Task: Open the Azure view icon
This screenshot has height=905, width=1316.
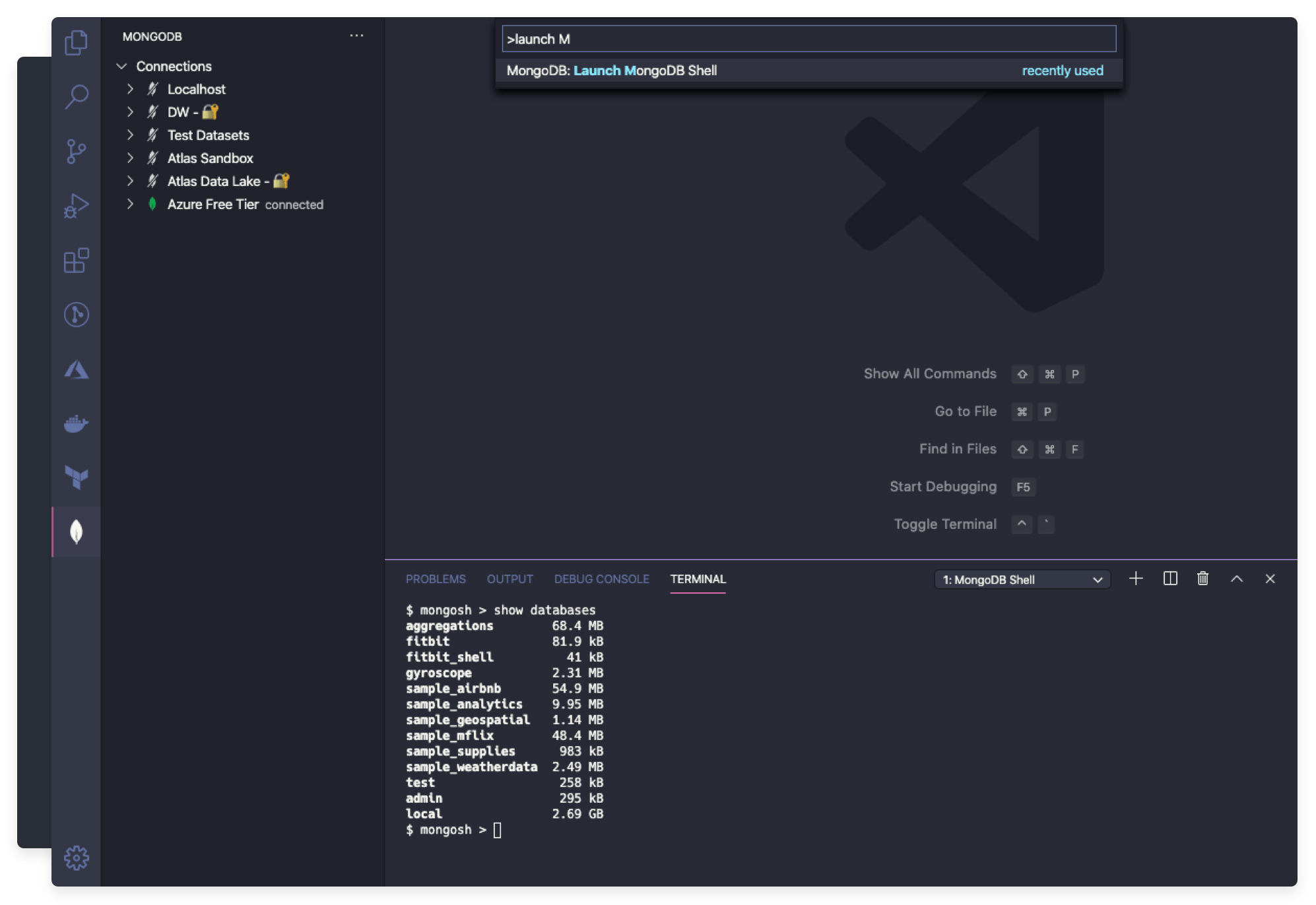Action: pos(77,369)
